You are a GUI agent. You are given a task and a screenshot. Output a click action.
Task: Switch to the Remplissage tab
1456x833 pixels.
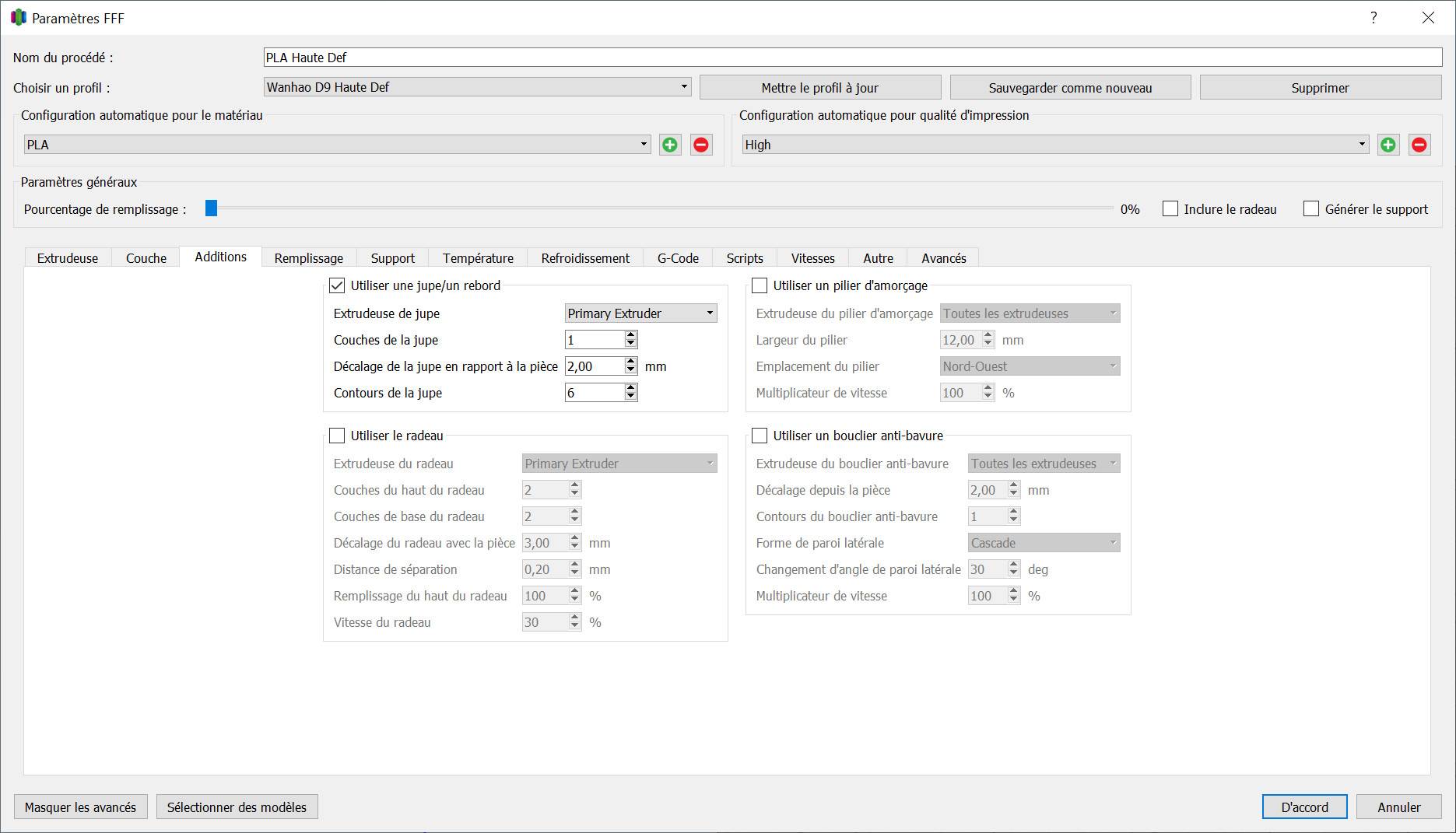[x=308, y=258]
